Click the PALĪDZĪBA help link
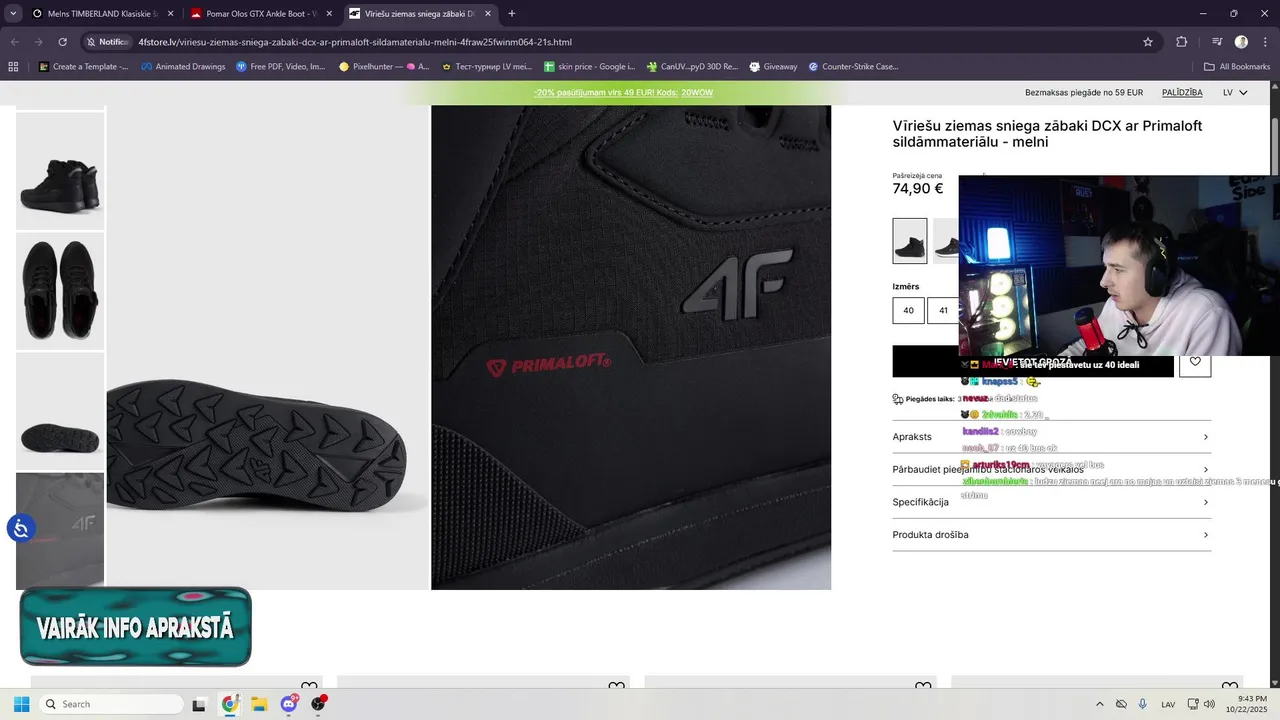 (1182, 92)
